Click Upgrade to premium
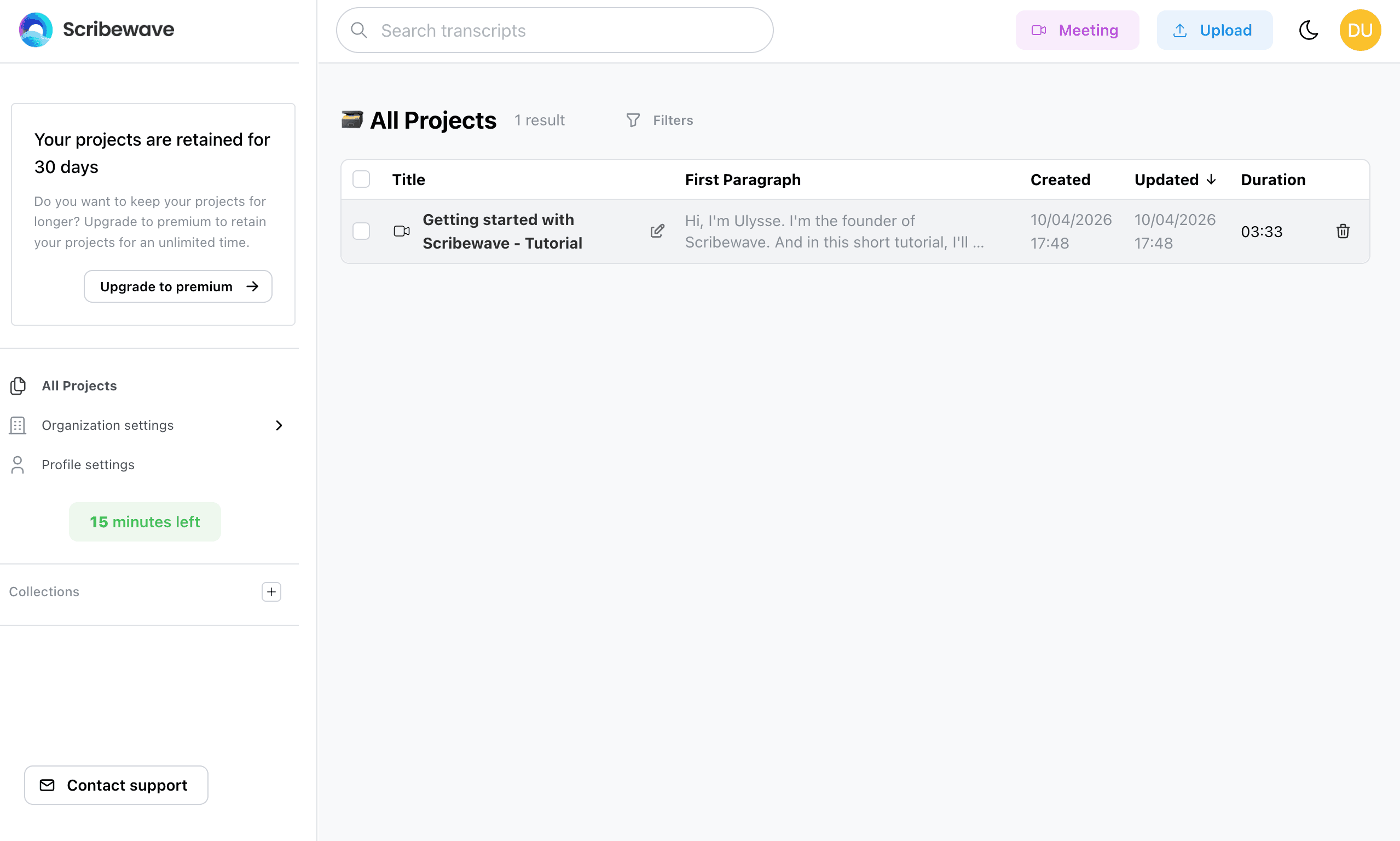Viewport: 1400px width, 841px height. click(x=177, y=286)
